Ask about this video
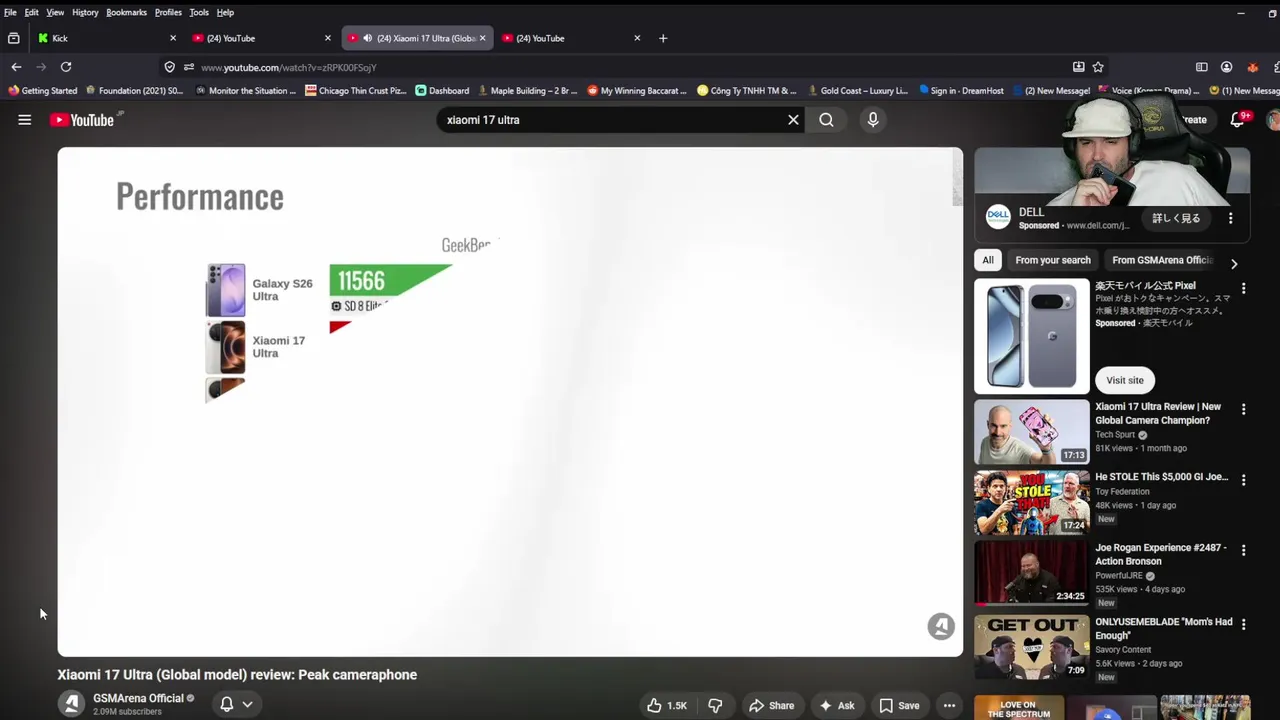Viewport: 1280px width, 720px height. click(x=836, y=705)
